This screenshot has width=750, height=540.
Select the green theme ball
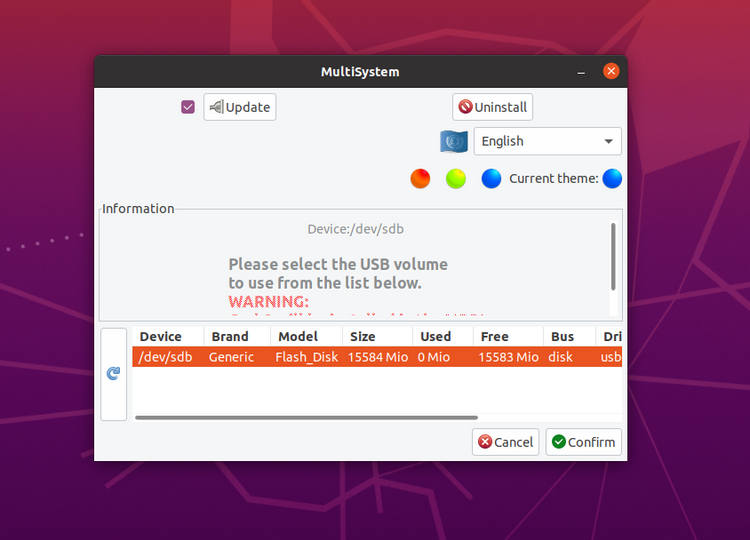(x=456, y=179)
